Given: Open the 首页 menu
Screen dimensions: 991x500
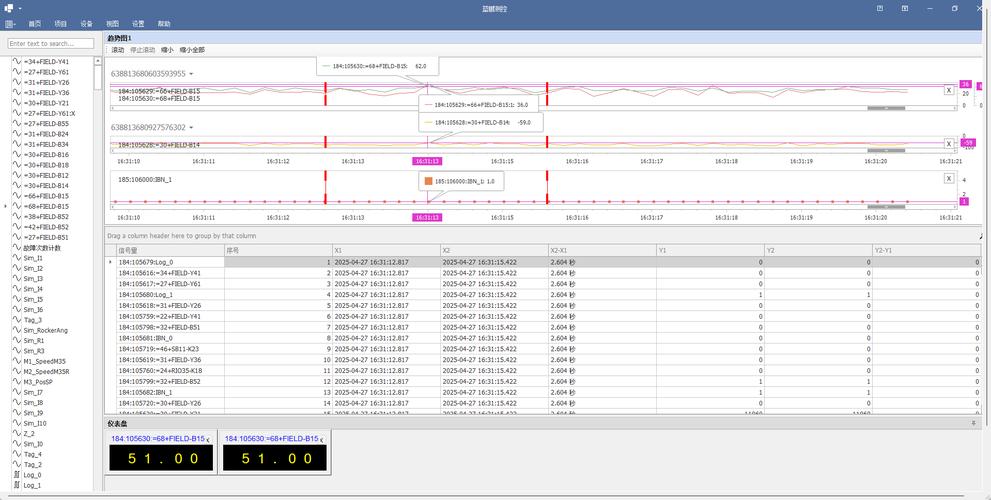Looking at the screenshot, I should pyautogui.click(x=34, y=24).
